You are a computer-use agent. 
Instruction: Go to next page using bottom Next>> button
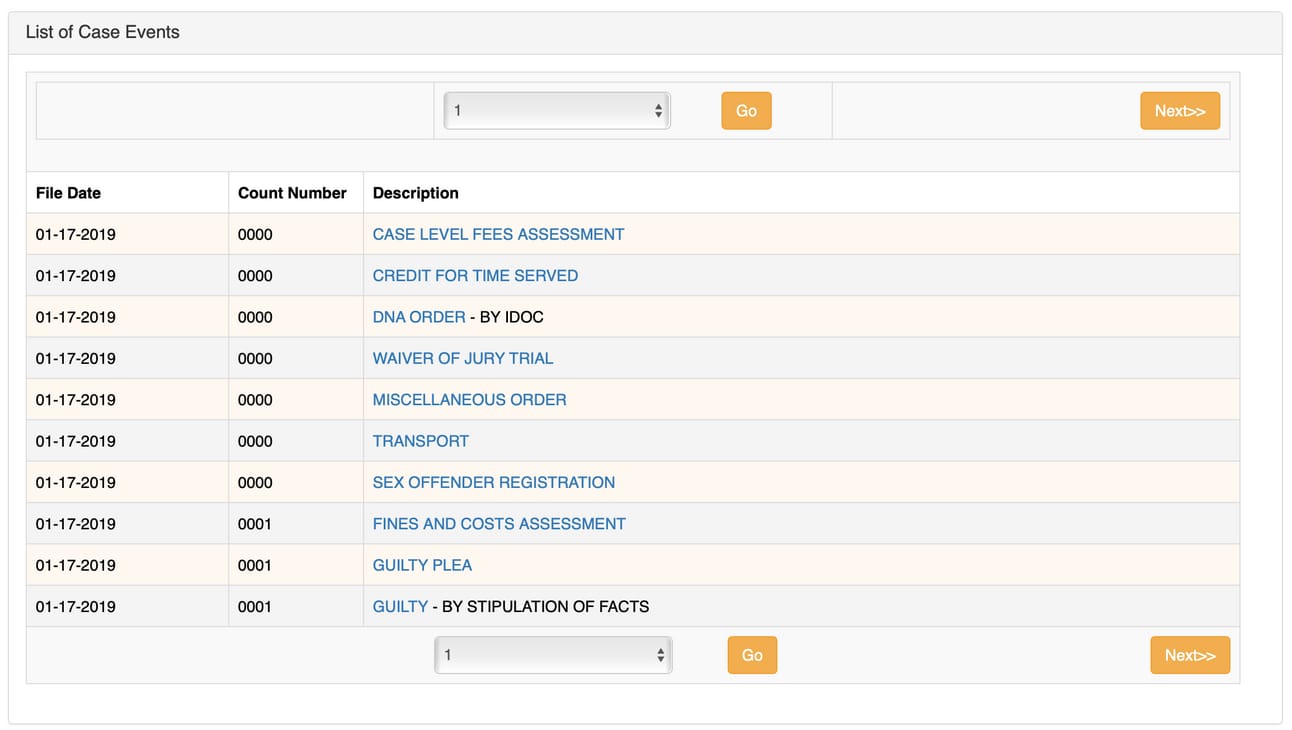[1190, 655]
